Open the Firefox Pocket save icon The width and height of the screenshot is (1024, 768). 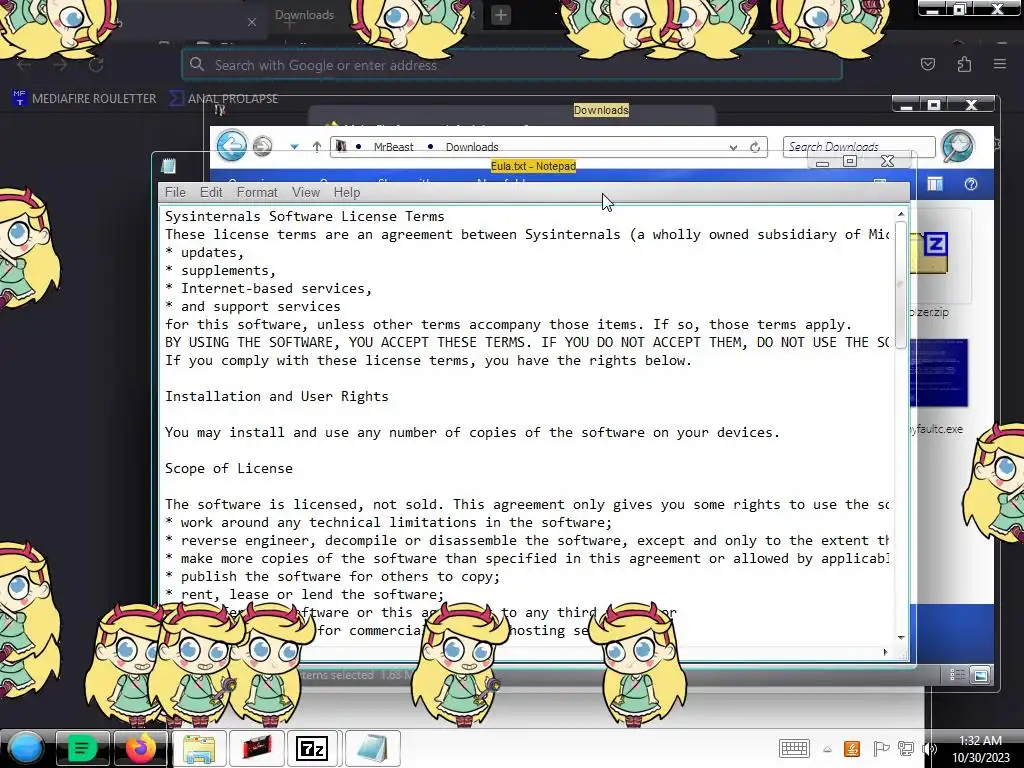(x=927, y=64)
